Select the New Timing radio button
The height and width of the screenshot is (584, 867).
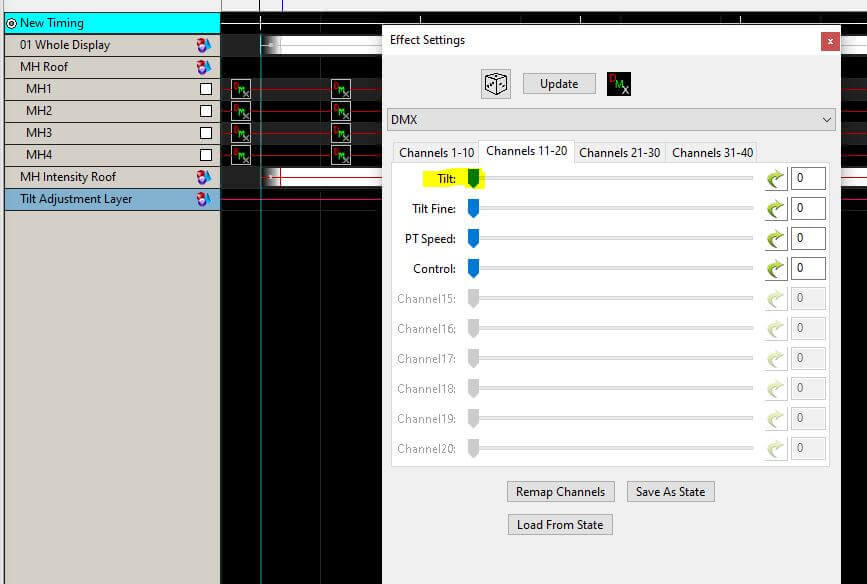[x=12, y=23]
